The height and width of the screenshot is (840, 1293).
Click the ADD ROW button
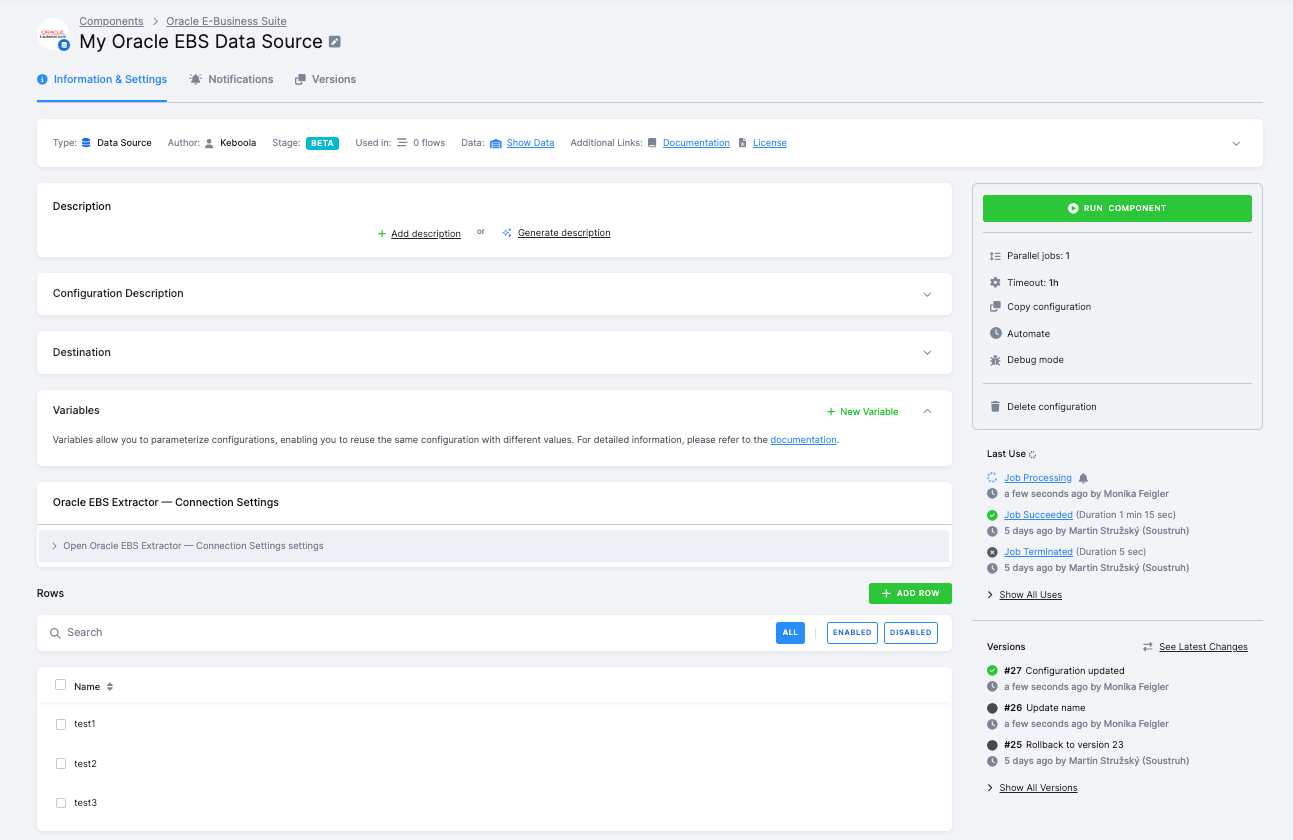[x=910, y=593]
